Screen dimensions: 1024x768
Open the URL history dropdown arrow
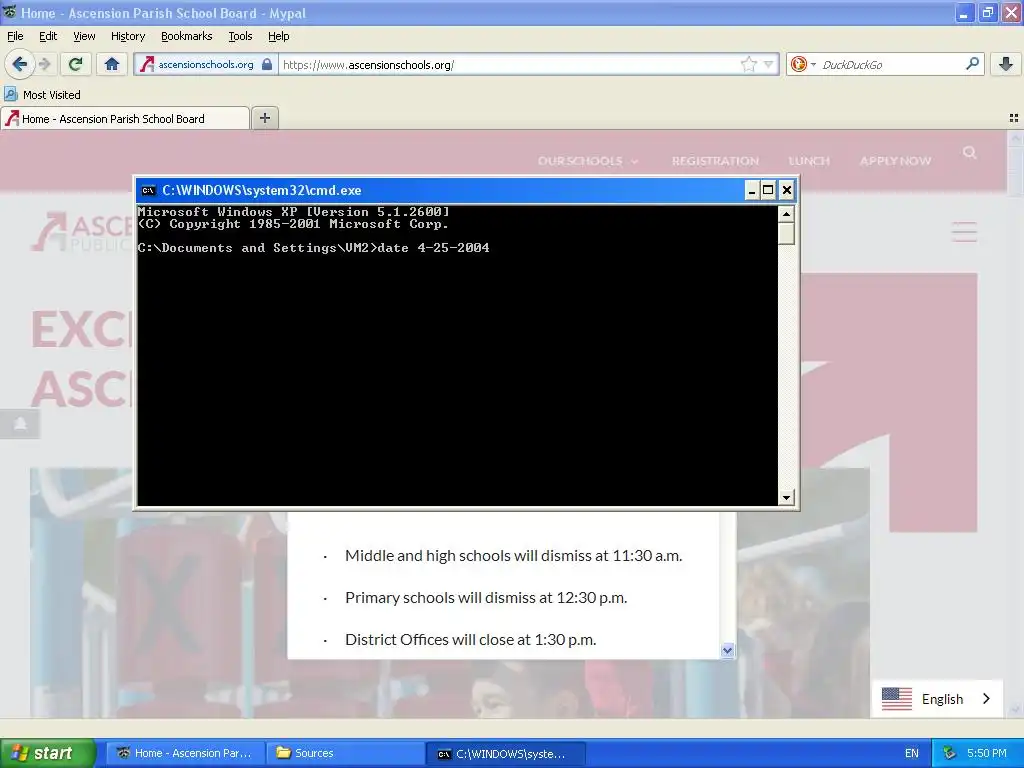tap(769, 64)
